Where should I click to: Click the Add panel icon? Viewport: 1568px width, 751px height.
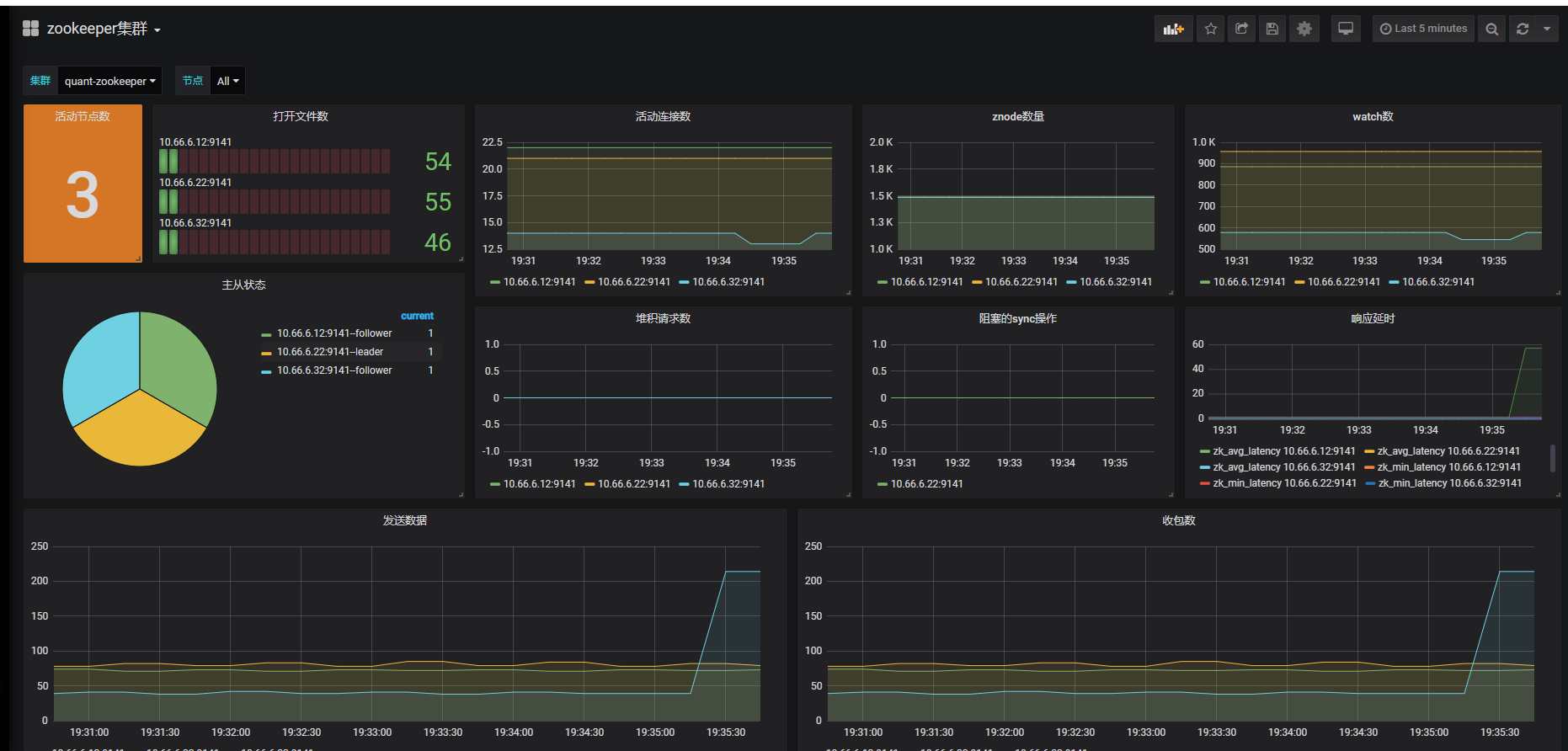point(1173,29)
